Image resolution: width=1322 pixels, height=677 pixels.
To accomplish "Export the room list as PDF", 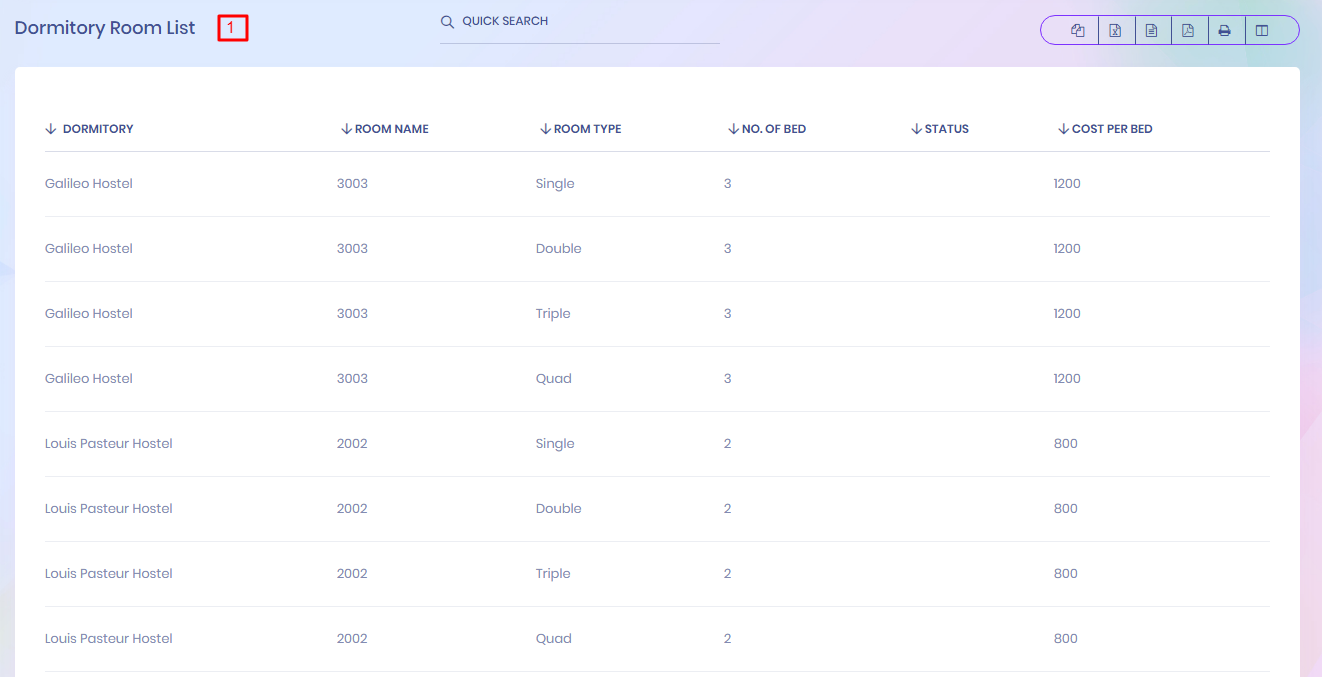I will [x=1188, y=30].
